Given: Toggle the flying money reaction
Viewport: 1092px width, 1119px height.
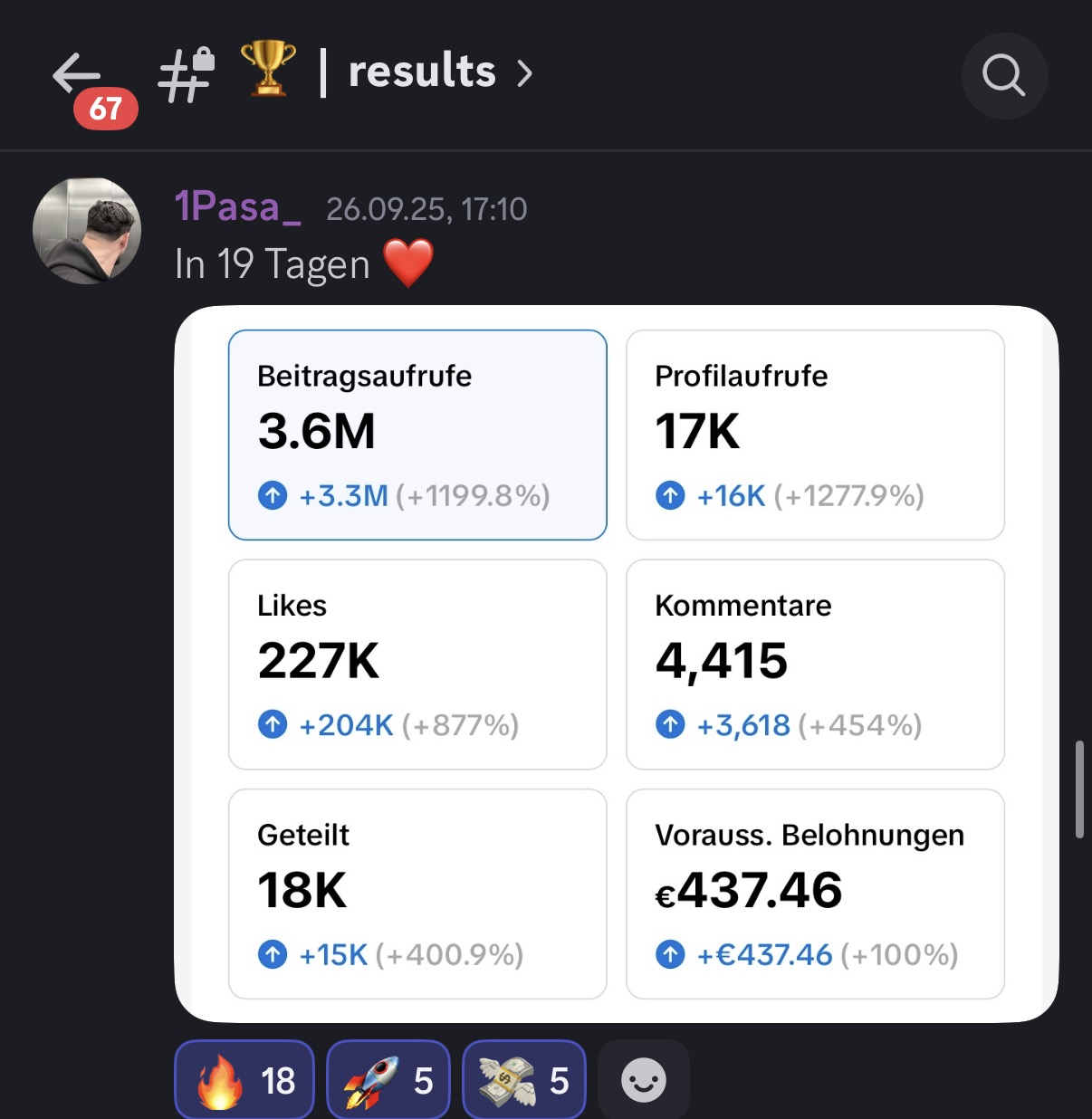Looking at the screenshot, I should 523,1080.
